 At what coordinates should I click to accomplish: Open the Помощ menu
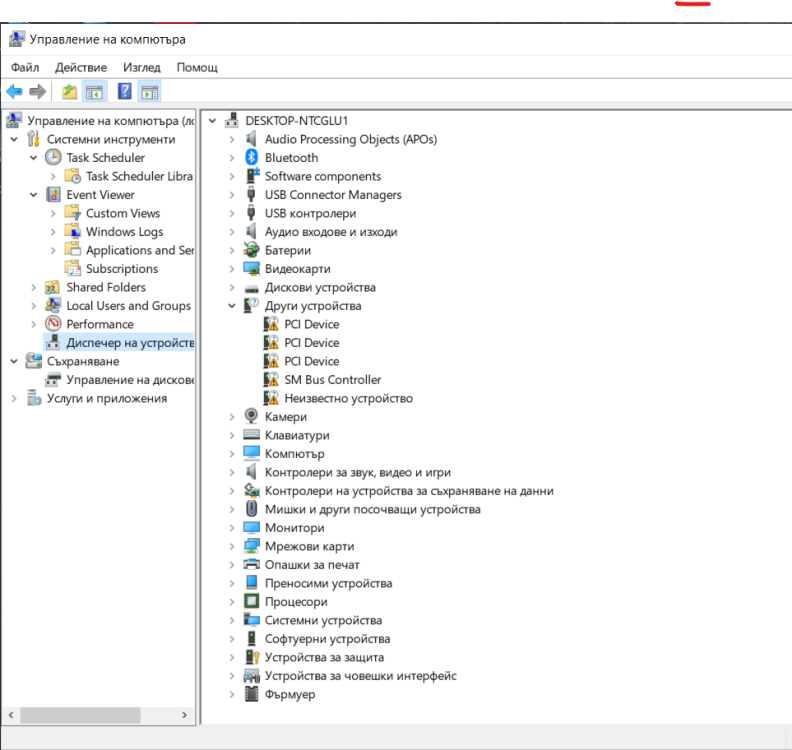(197, 67)
